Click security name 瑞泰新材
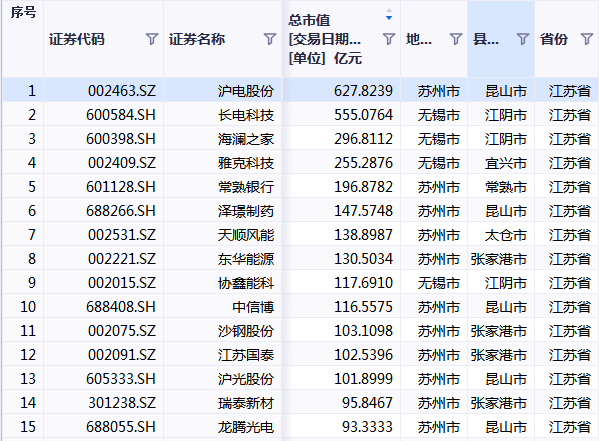Viewport: 599px width, 441px height. point(246,403)
